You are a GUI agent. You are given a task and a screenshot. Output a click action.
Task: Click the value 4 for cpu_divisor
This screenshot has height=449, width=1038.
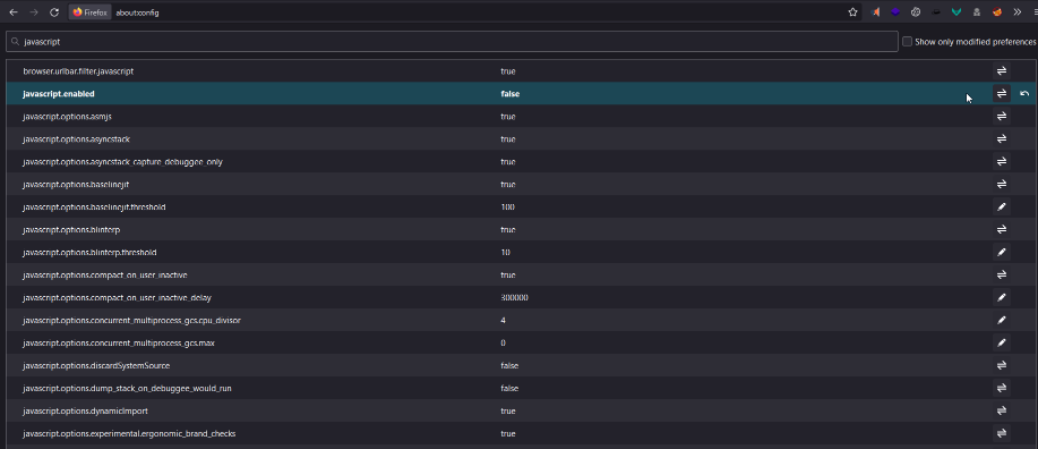[x=503, y=321]
